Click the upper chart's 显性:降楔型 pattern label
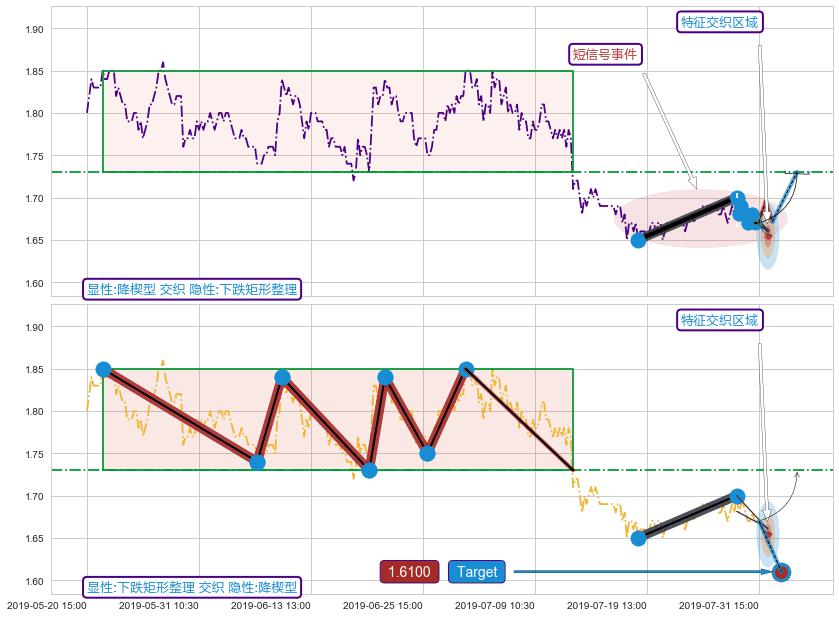 click(x=191, y=289)
